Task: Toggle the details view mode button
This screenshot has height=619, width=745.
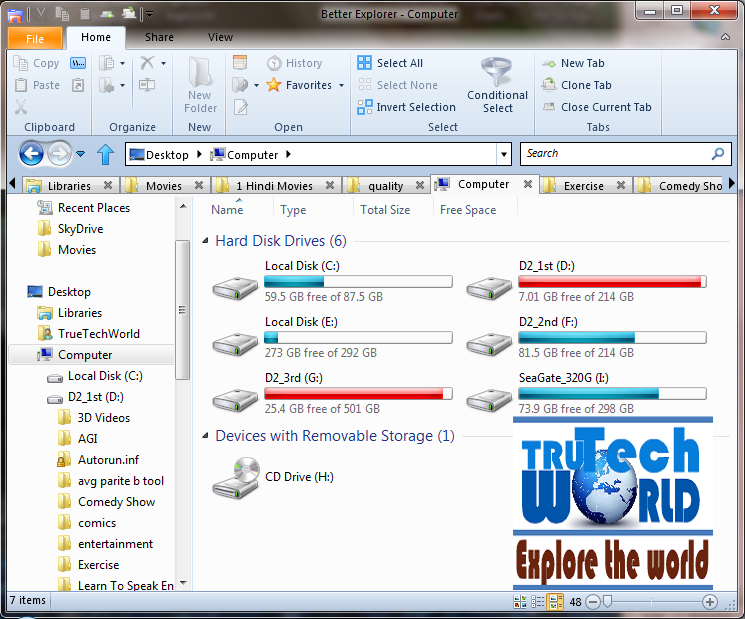Action: click(x=537, y=602)
